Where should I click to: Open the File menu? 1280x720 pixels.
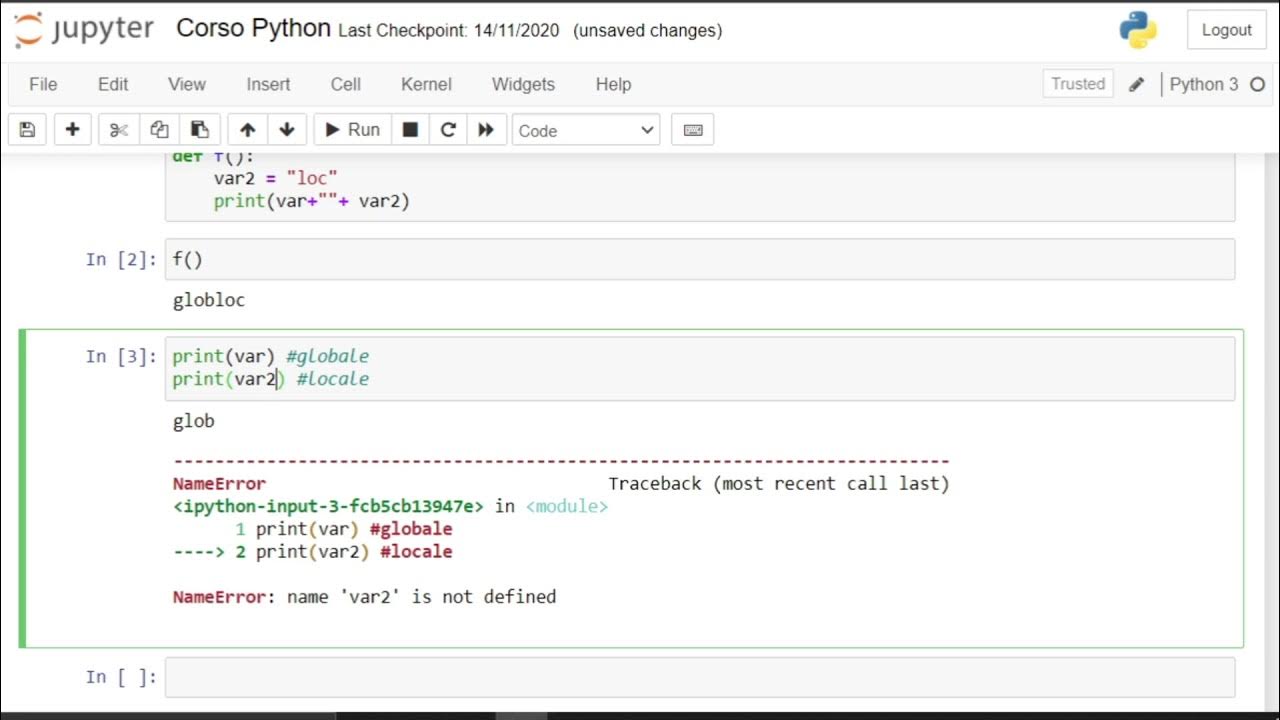pos(43,84)
